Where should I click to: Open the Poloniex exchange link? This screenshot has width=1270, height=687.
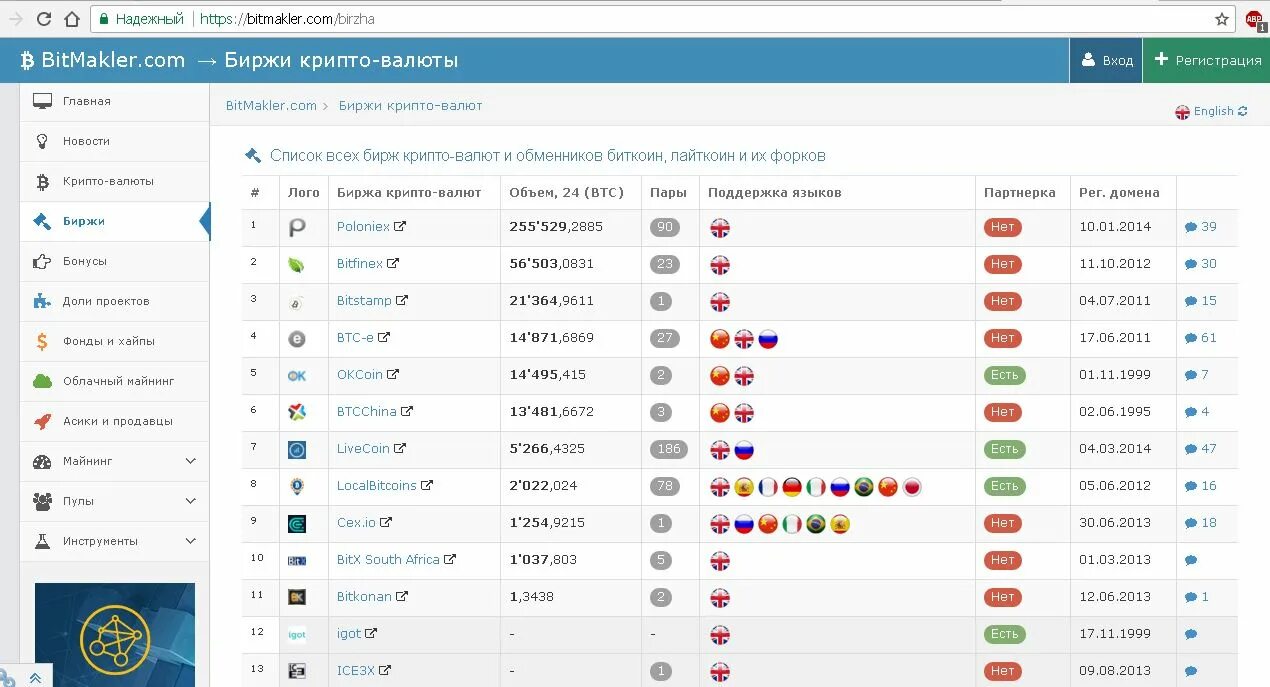click(x=363, y=227)
